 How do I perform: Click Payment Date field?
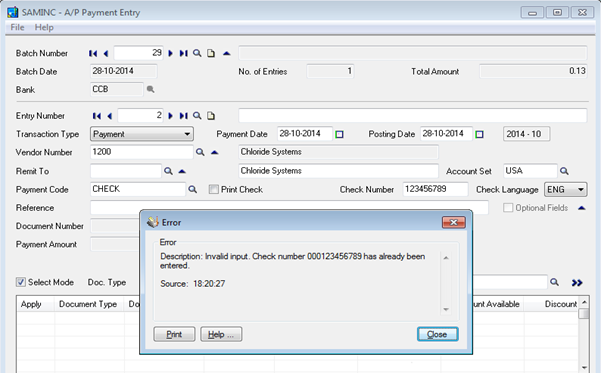pos(305,134)
